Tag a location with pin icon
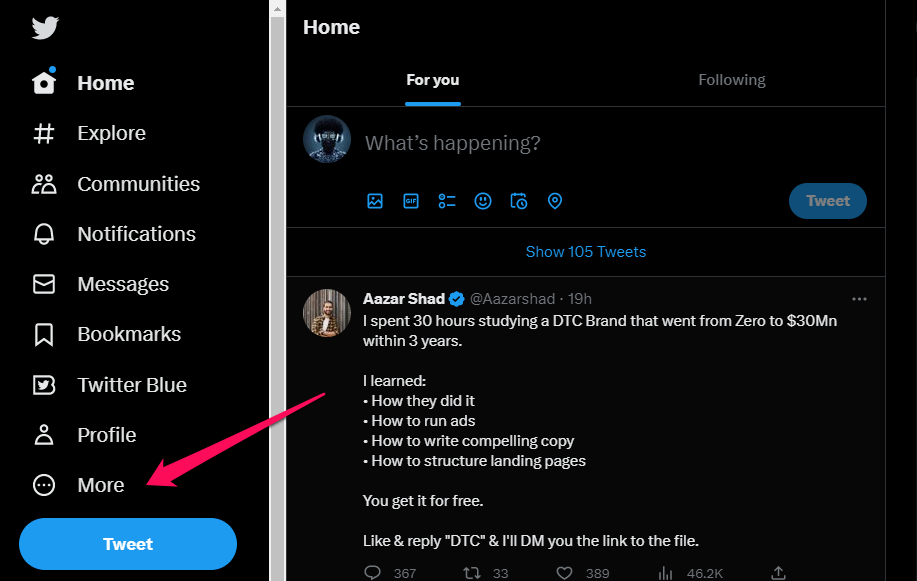 [x=554, y=201]
